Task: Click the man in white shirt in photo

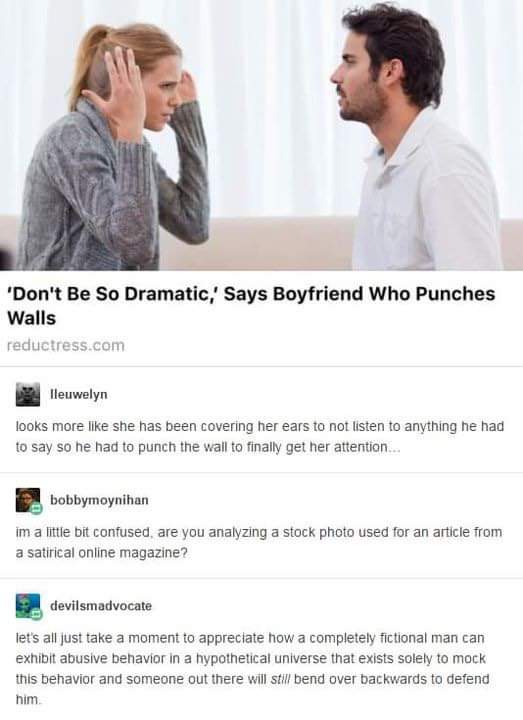Action: click(411, 138)
